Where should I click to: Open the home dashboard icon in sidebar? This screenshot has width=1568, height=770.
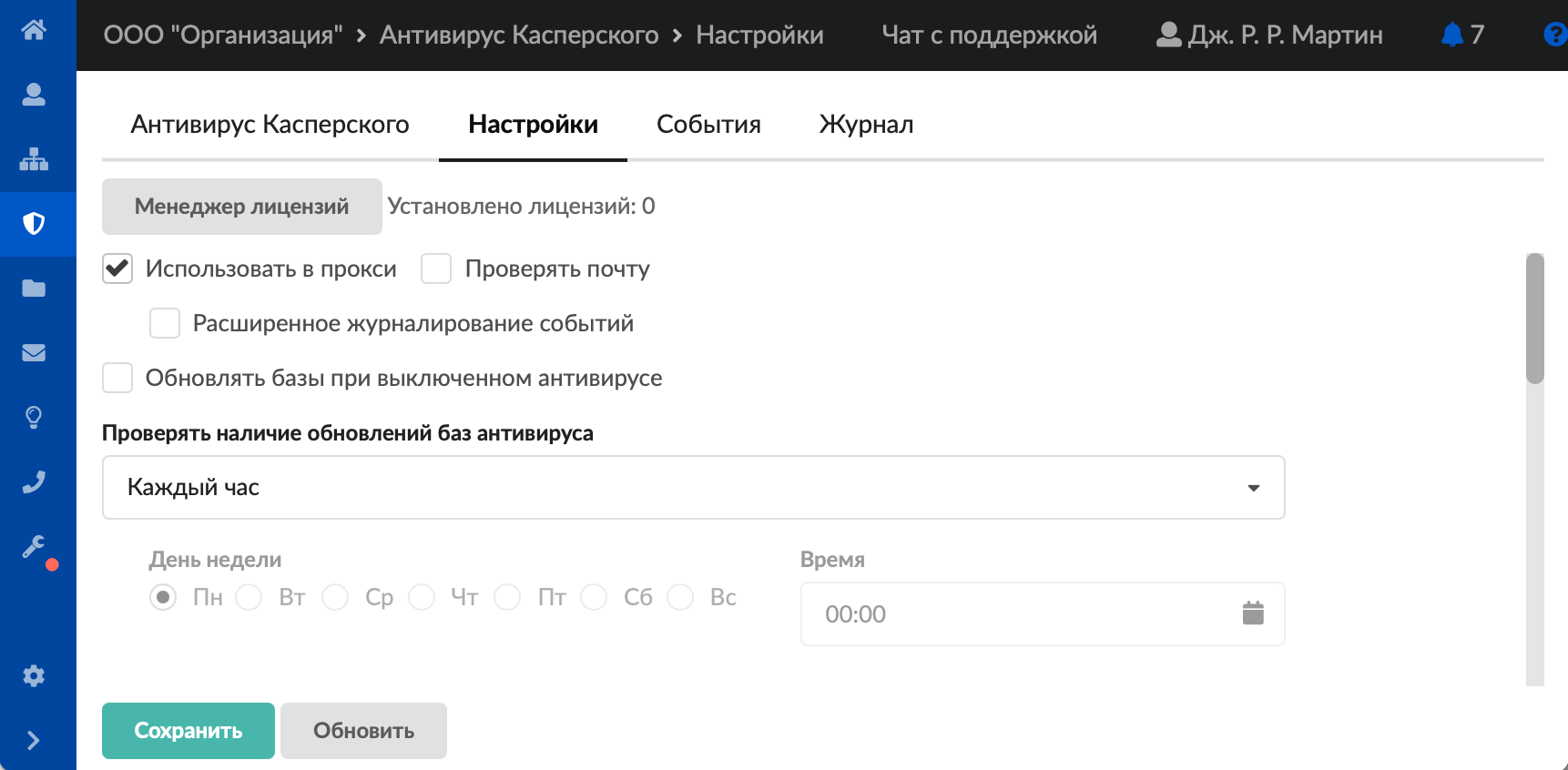pos(34,30)
